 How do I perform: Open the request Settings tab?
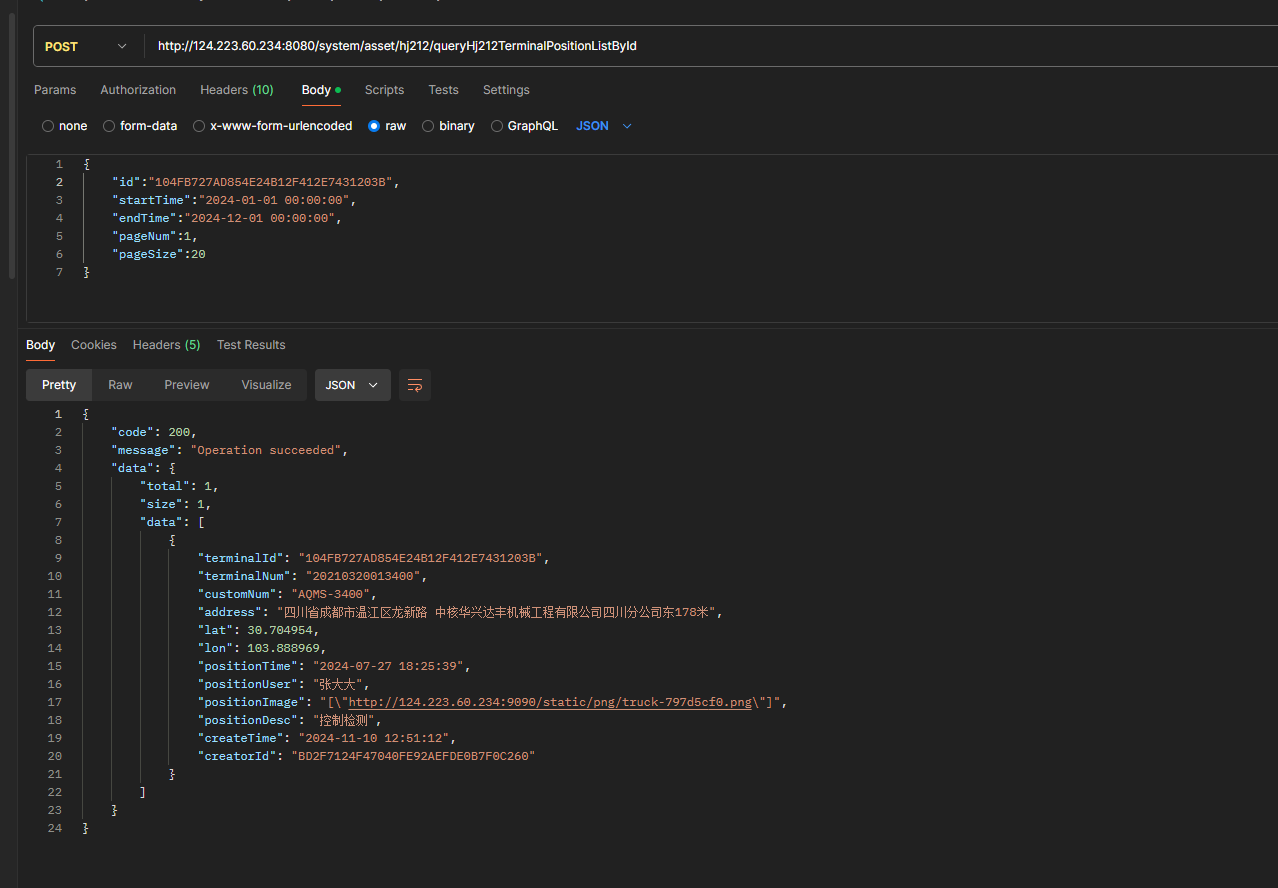coord(506,90)
